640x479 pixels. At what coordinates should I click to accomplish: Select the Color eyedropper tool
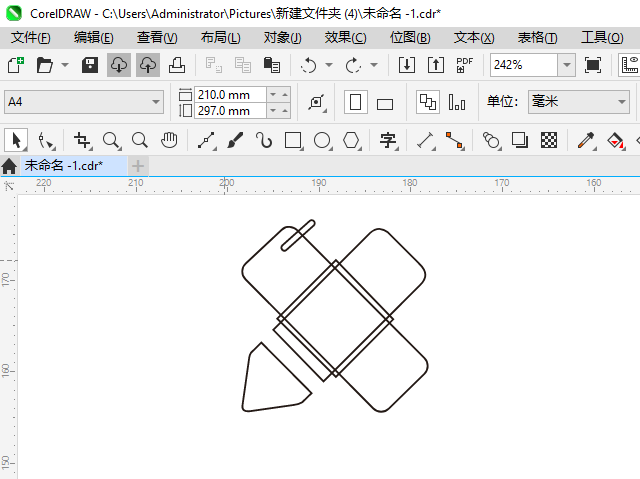[587, 140]
